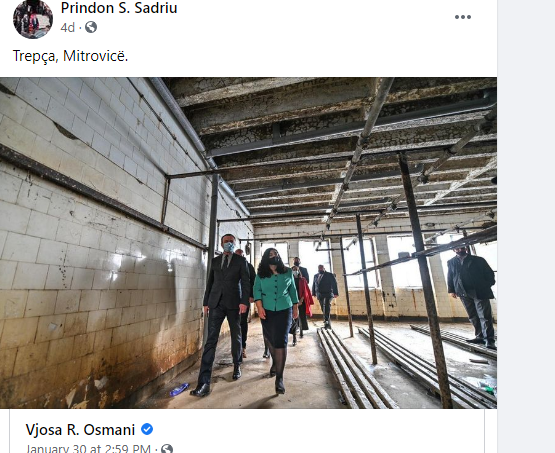Click the blue verified badge beside Vjosa R. Osmani
Screen dimensions: 555x453
point(147,429)
